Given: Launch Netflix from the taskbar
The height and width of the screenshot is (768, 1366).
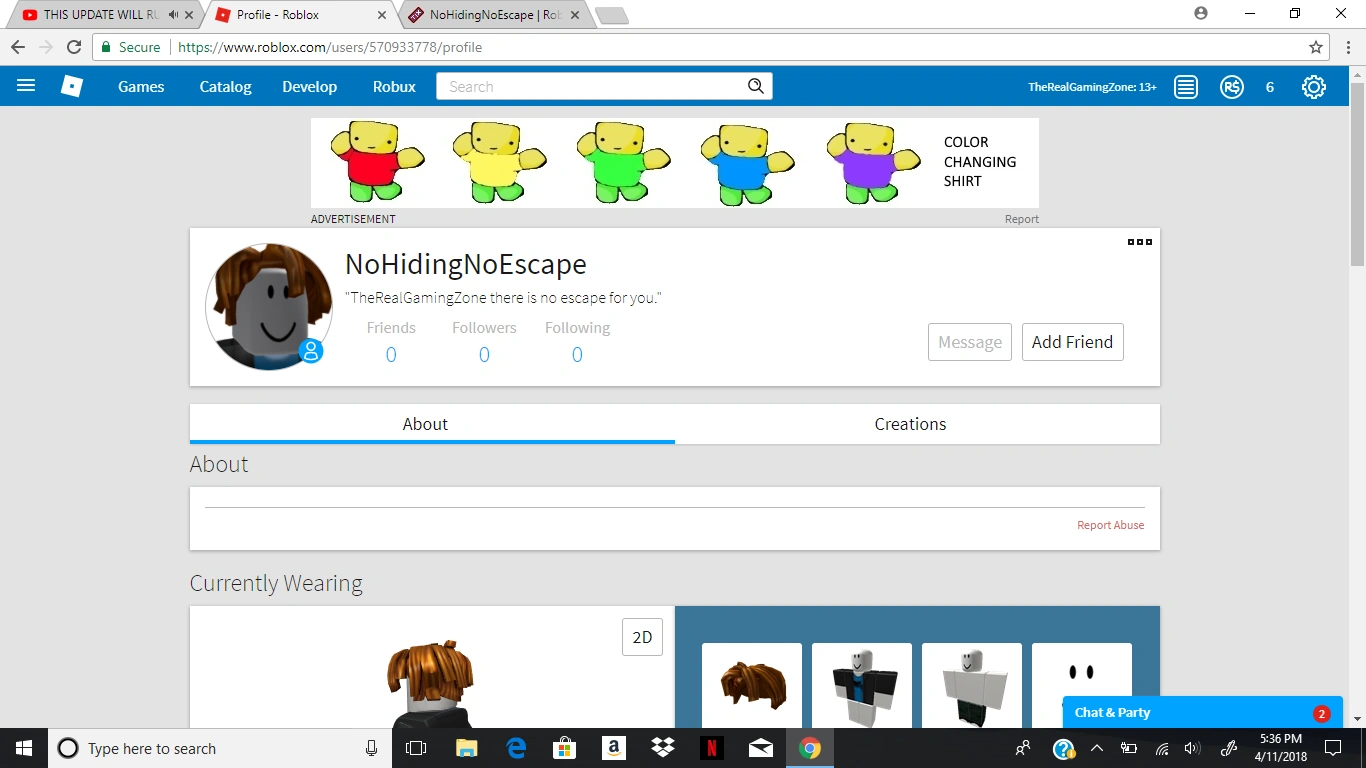Looking at the screenshot, I should pyautogui.click(x=711, y=748).
